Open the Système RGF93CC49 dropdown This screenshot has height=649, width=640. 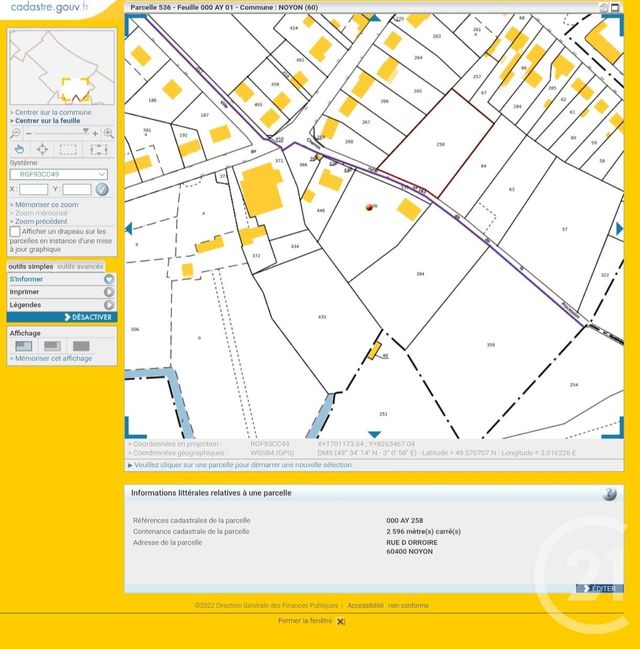58,174
